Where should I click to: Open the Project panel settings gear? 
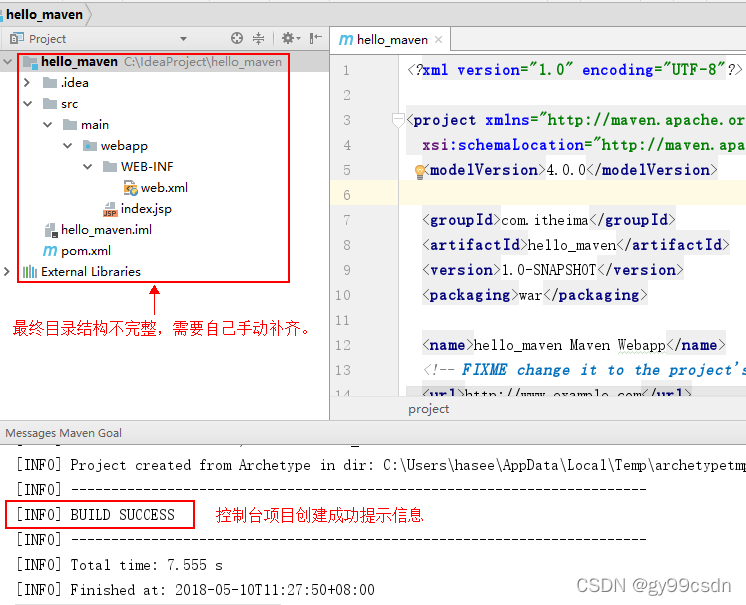point(290,38)
